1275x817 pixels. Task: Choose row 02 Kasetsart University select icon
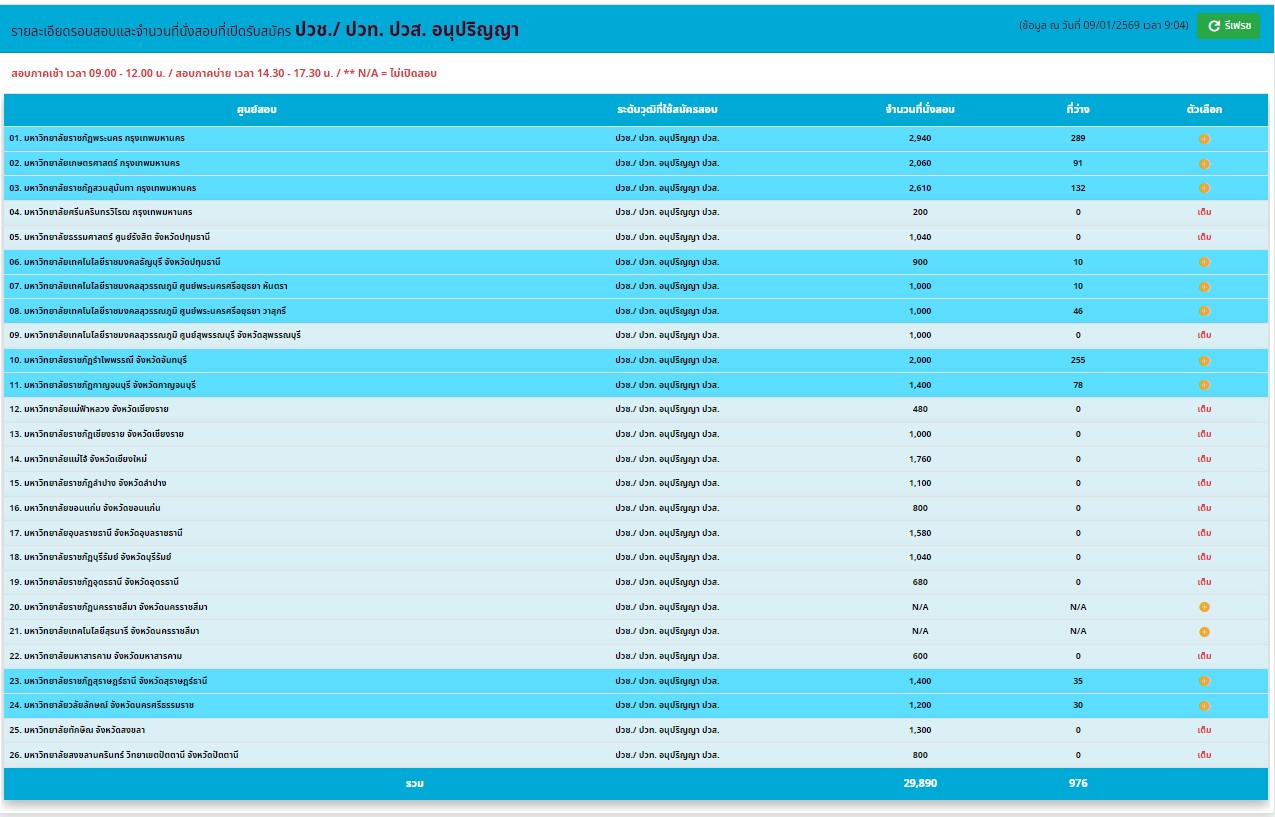coord(1204,163)
